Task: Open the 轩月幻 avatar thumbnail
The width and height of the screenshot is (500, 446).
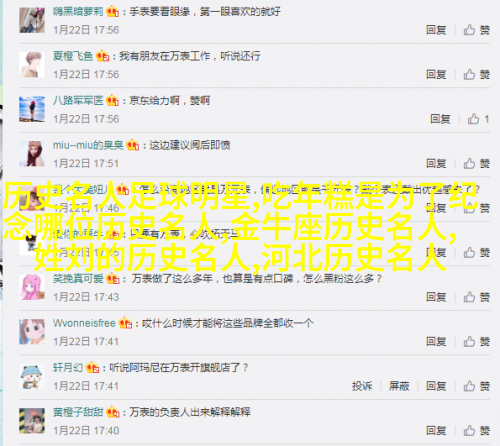Action: (x=32, y=377)
